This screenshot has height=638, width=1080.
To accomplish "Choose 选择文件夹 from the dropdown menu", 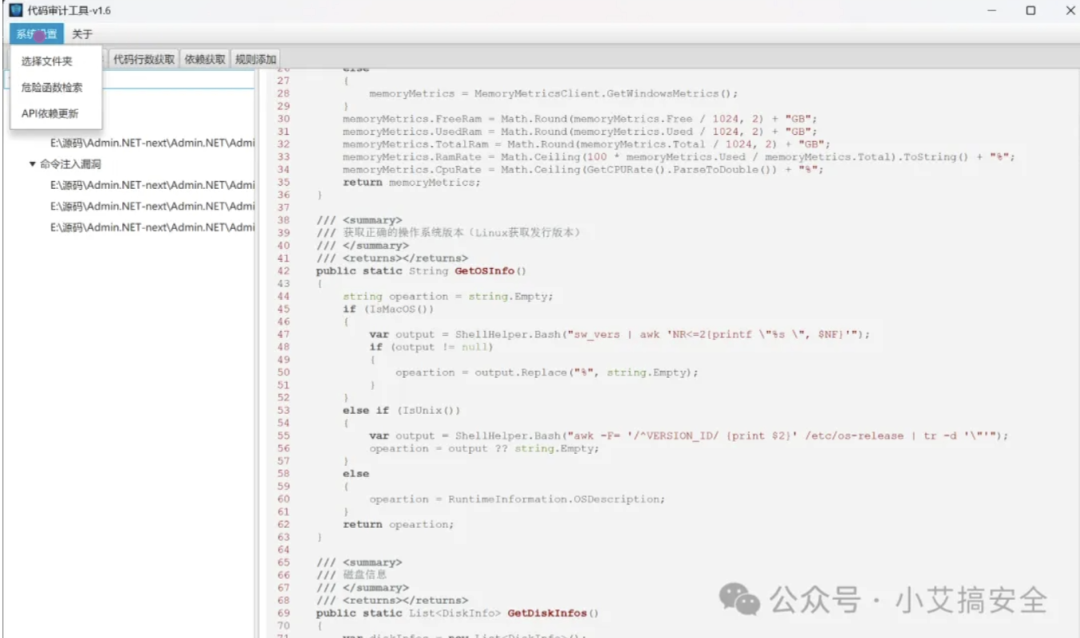I will click(x=47, y=61).
